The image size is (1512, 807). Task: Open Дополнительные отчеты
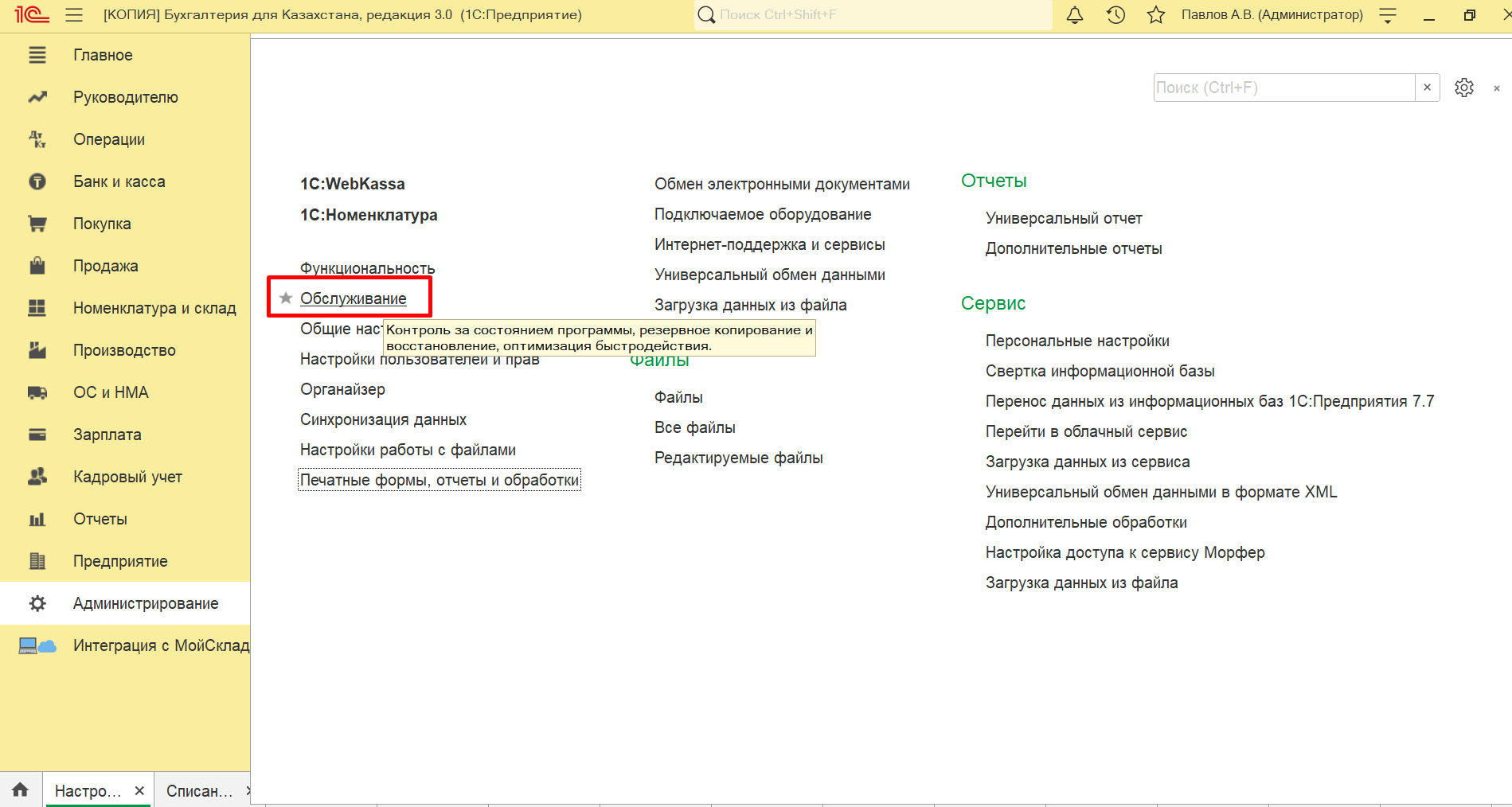[x=1074, y=248]
